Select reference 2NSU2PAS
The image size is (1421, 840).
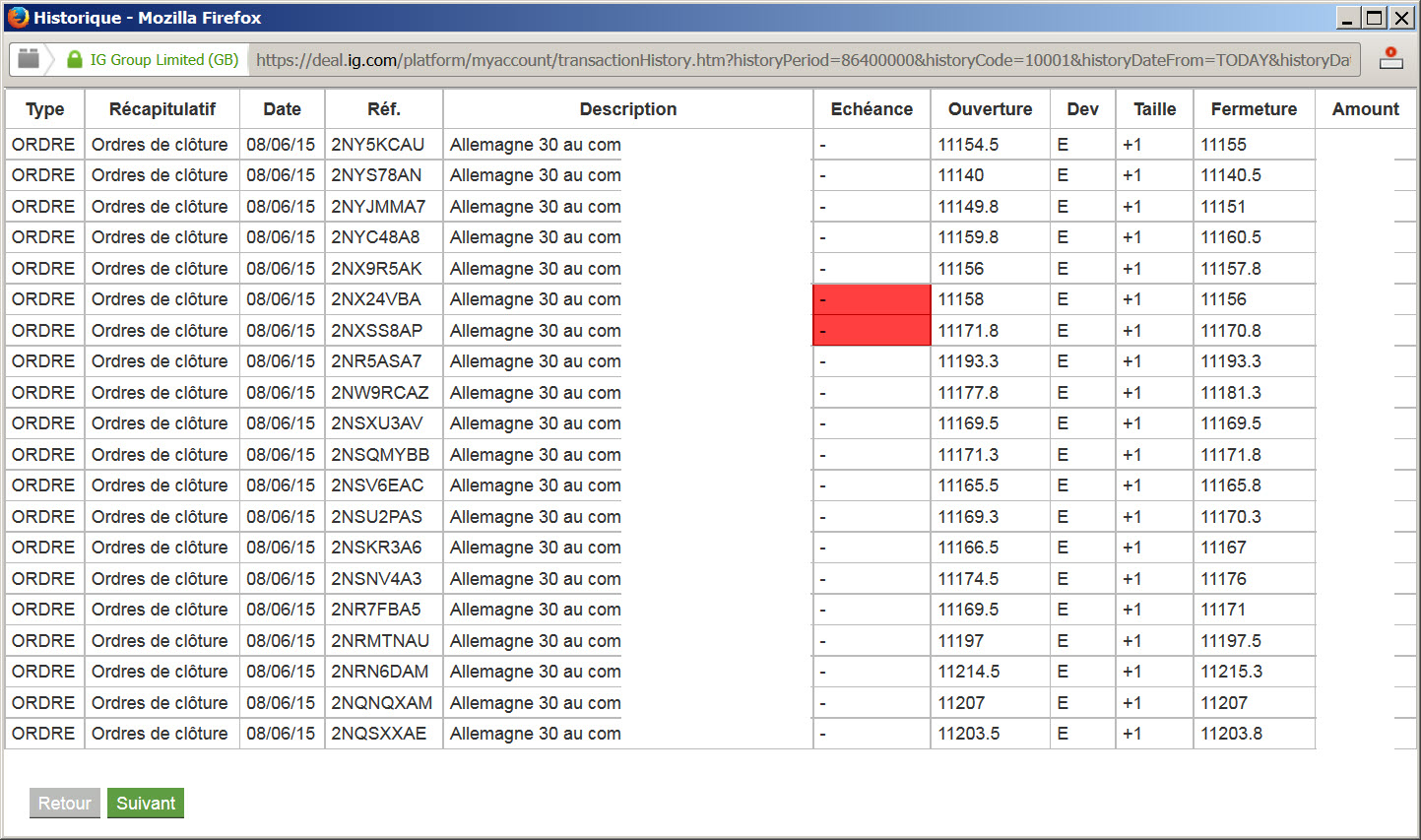pos(376,517)
